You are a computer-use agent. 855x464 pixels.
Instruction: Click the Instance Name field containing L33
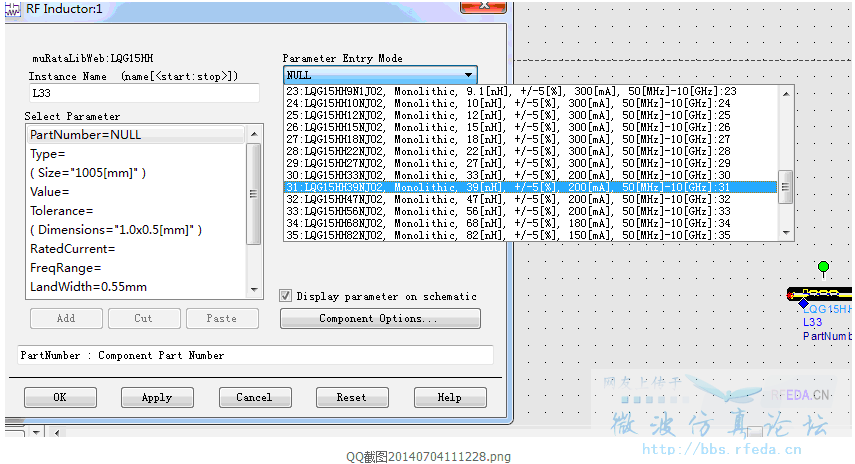point(144,93)
